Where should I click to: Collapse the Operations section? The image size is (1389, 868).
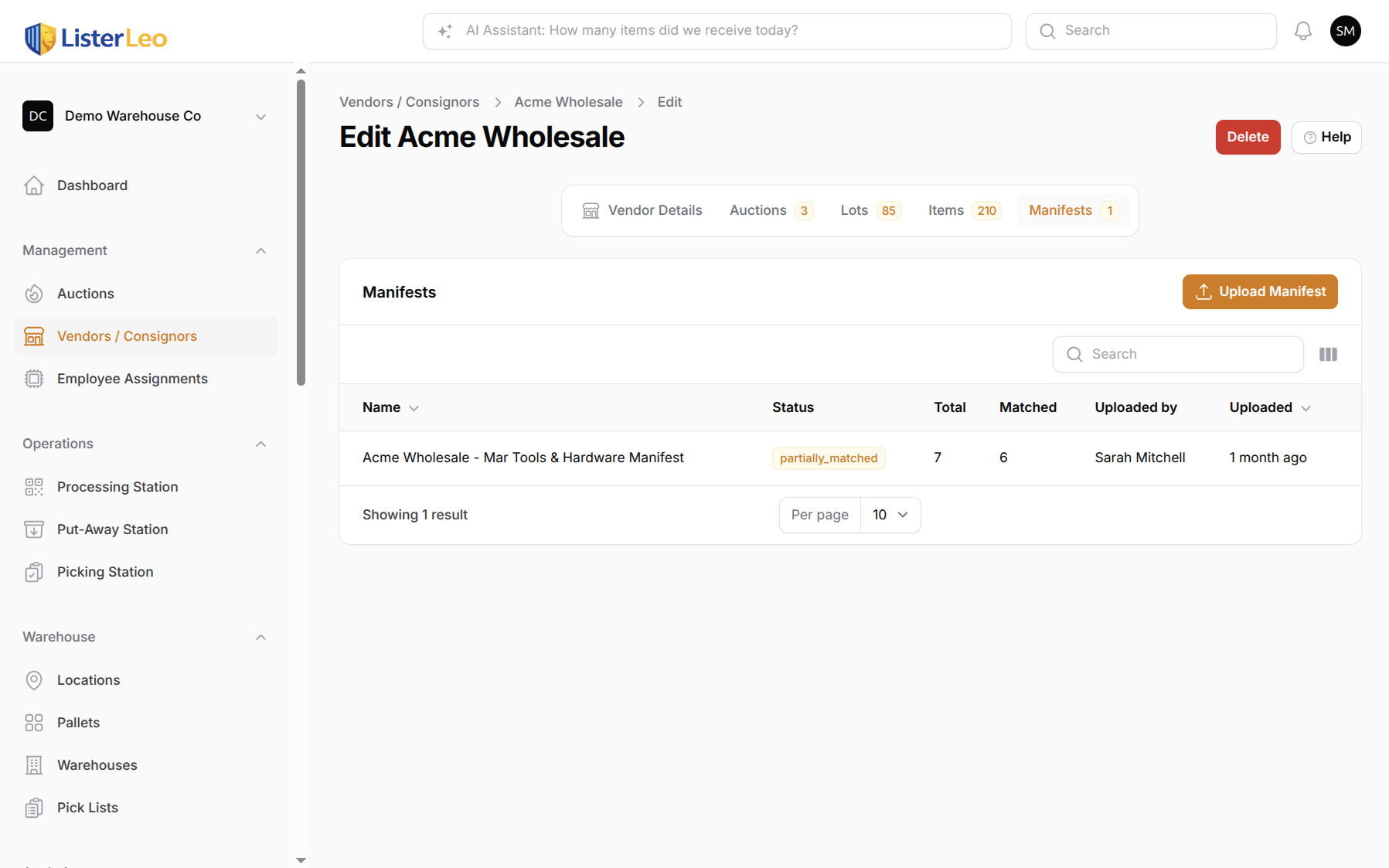261,444
